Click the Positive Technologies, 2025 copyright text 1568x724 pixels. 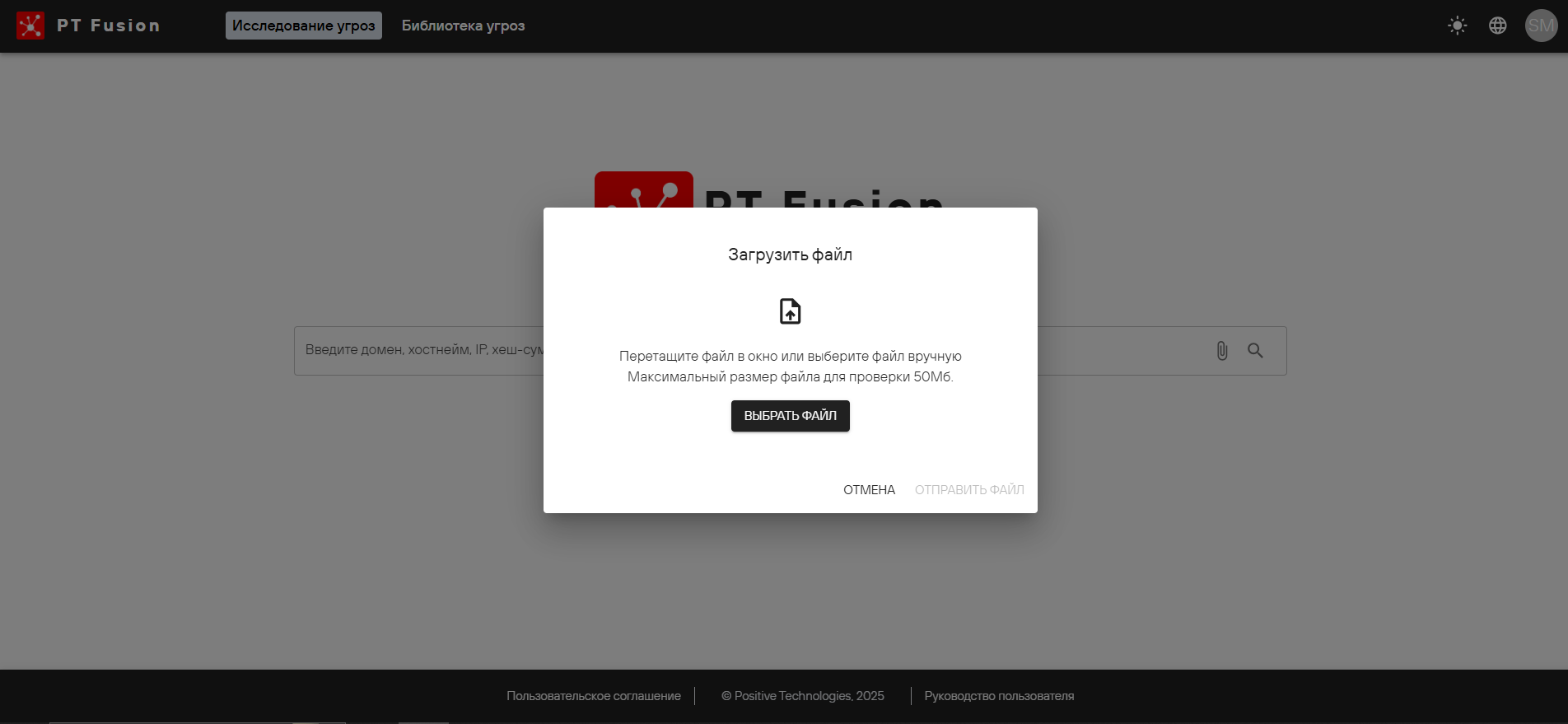[802, 696]
